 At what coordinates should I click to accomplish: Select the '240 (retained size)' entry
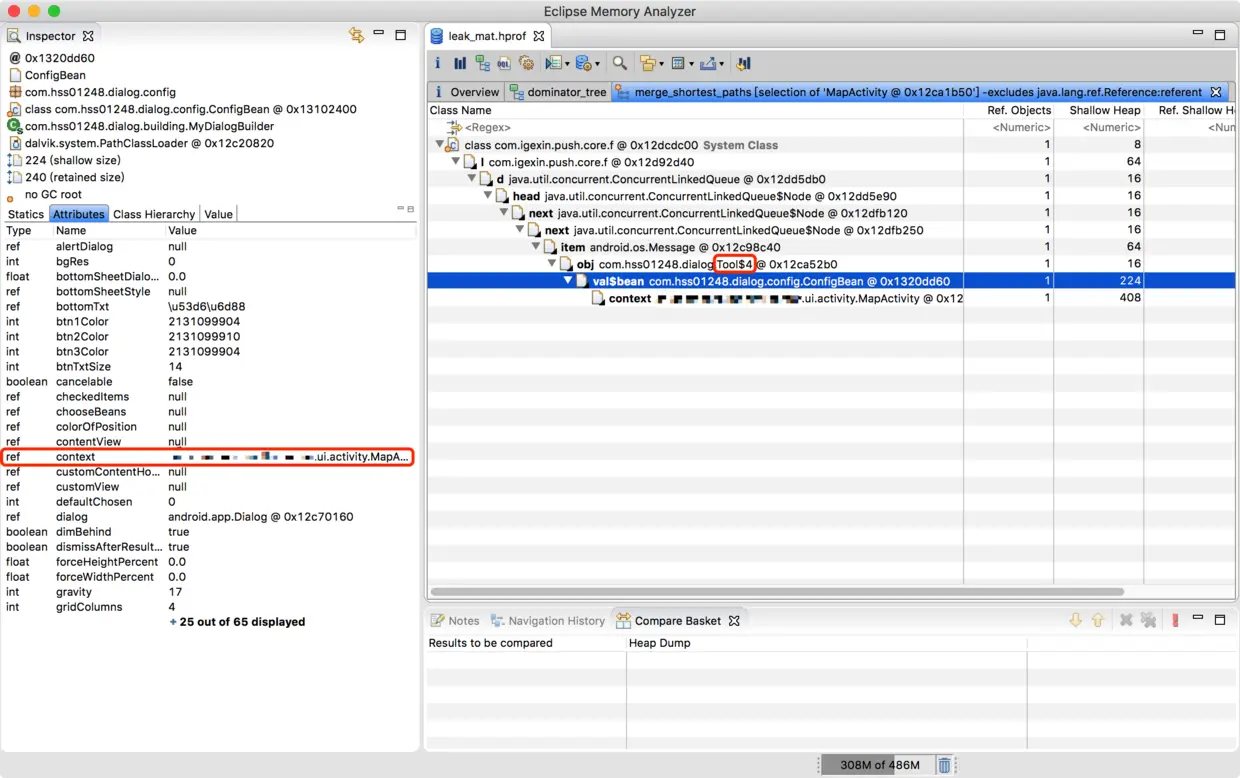tap(66, 177)
